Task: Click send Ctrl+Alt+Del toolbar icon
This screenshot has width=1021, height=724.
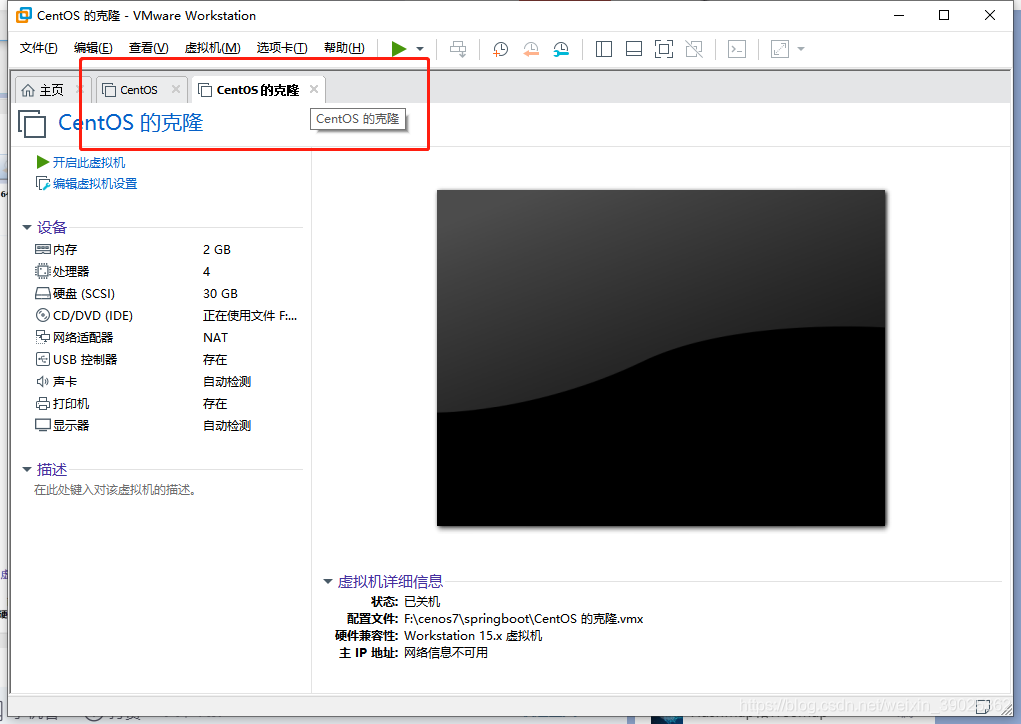Action: tap(458, 49)
